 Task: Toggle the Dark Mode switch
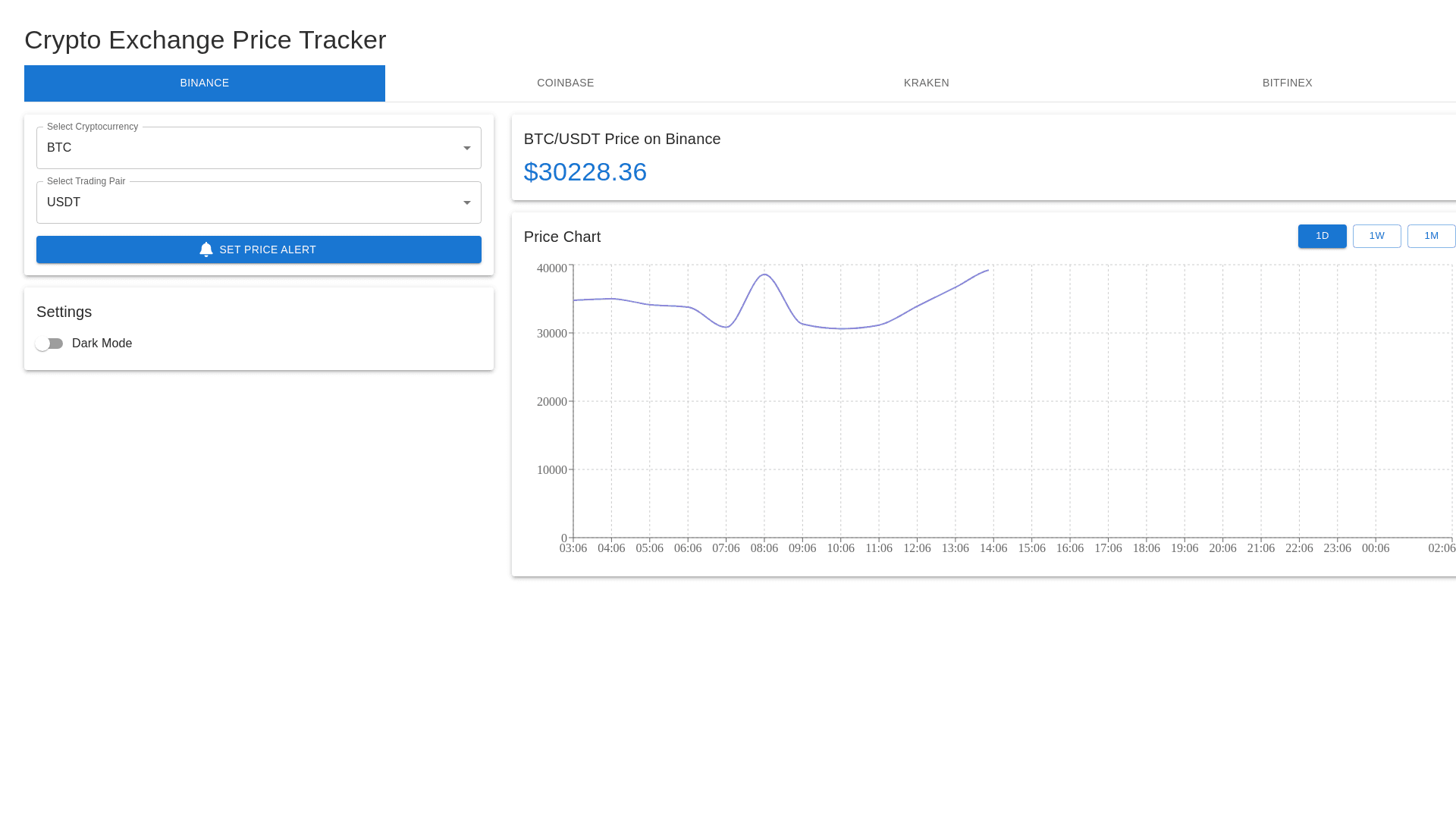tap(49, 344)
